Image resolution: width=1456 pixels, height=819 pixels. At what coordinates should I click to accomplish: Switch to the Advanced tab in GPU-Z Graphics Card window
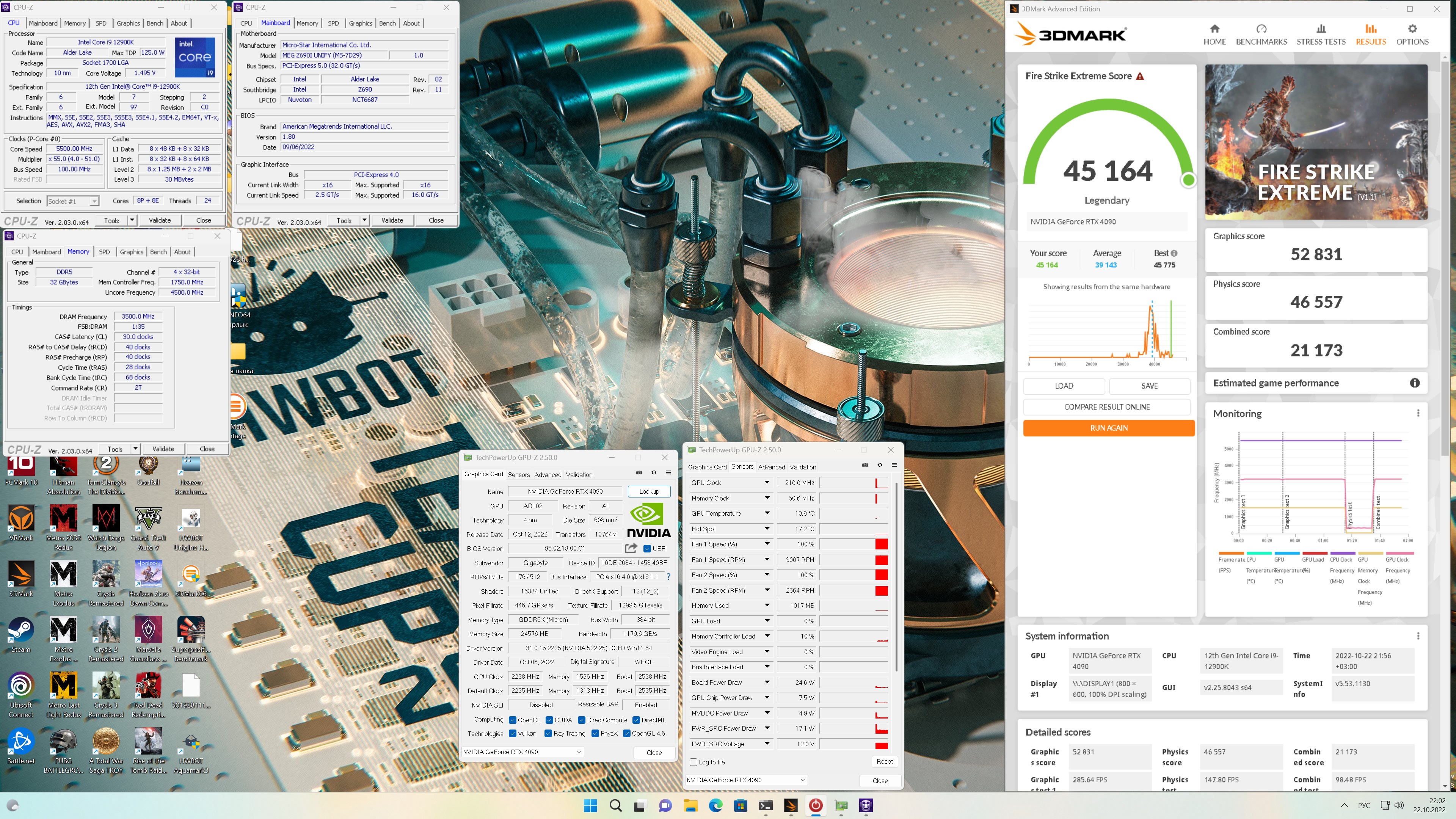(x=548, y=475)
